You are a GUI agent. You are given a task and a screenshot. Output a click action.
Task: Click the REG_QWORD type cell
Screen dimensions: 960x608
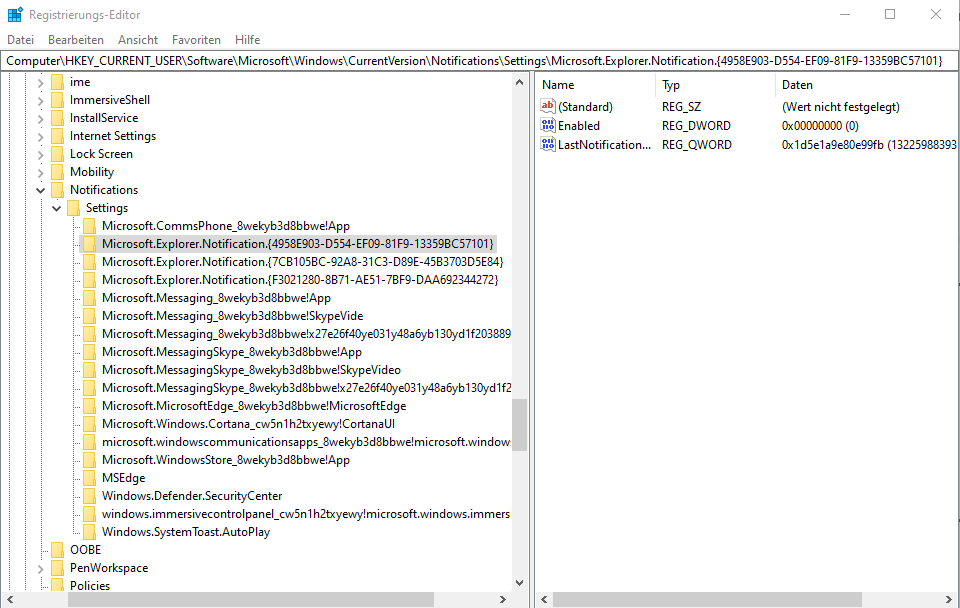pyautogui.click(x=696, y=144)
